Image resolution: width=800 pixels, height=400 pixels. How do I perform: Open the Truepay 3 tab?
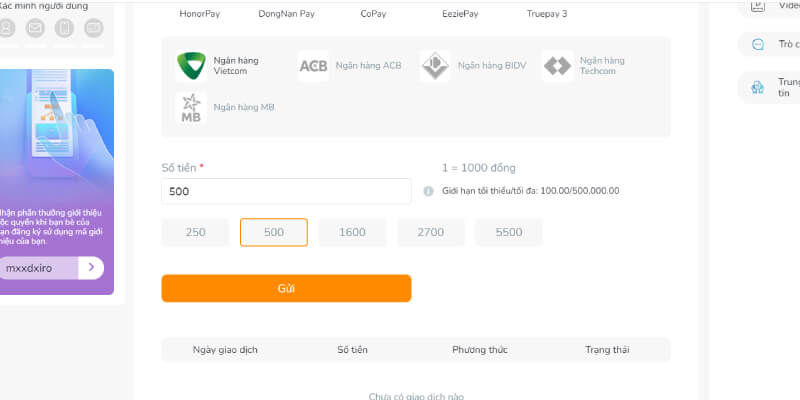[547, 14]
